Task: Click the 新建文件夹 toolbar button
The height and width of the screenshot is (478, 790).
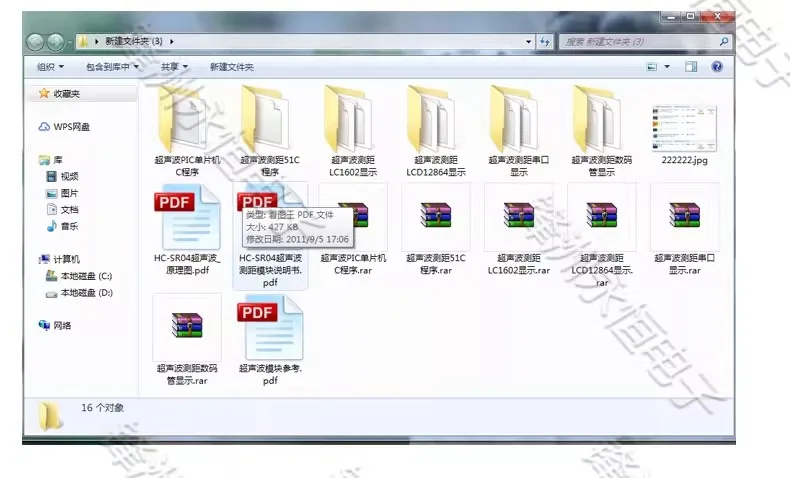Action: 231,67
